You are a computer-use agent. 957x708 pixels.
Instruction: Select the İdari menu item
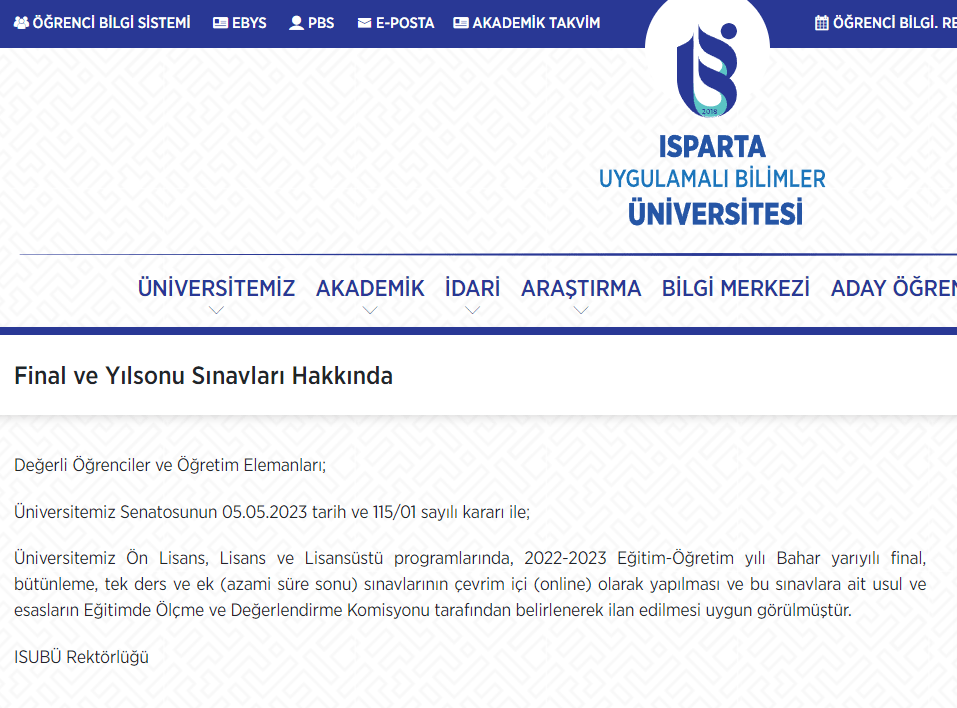tap(473, 288)
